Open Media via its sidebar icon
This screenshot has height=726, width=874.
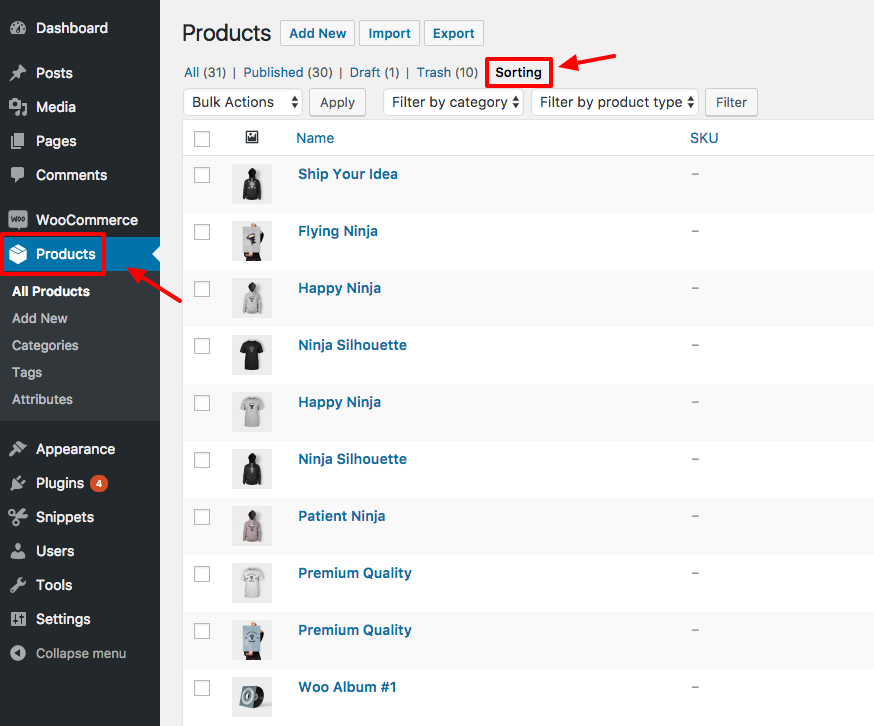tap(17, 107)
